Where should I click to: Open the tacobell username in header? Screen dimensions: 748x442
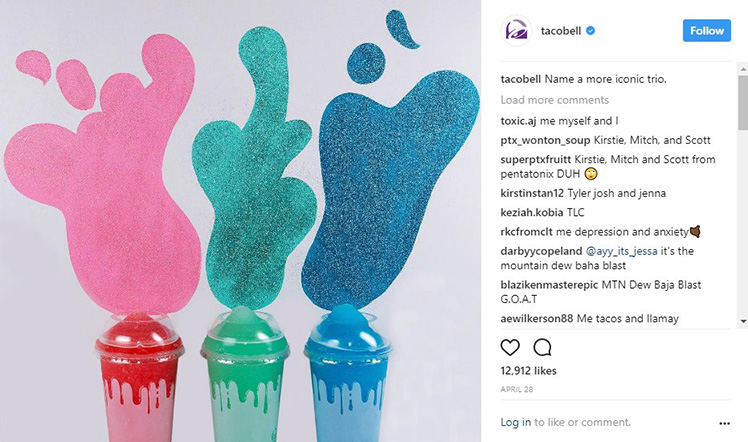coord(561,31)
